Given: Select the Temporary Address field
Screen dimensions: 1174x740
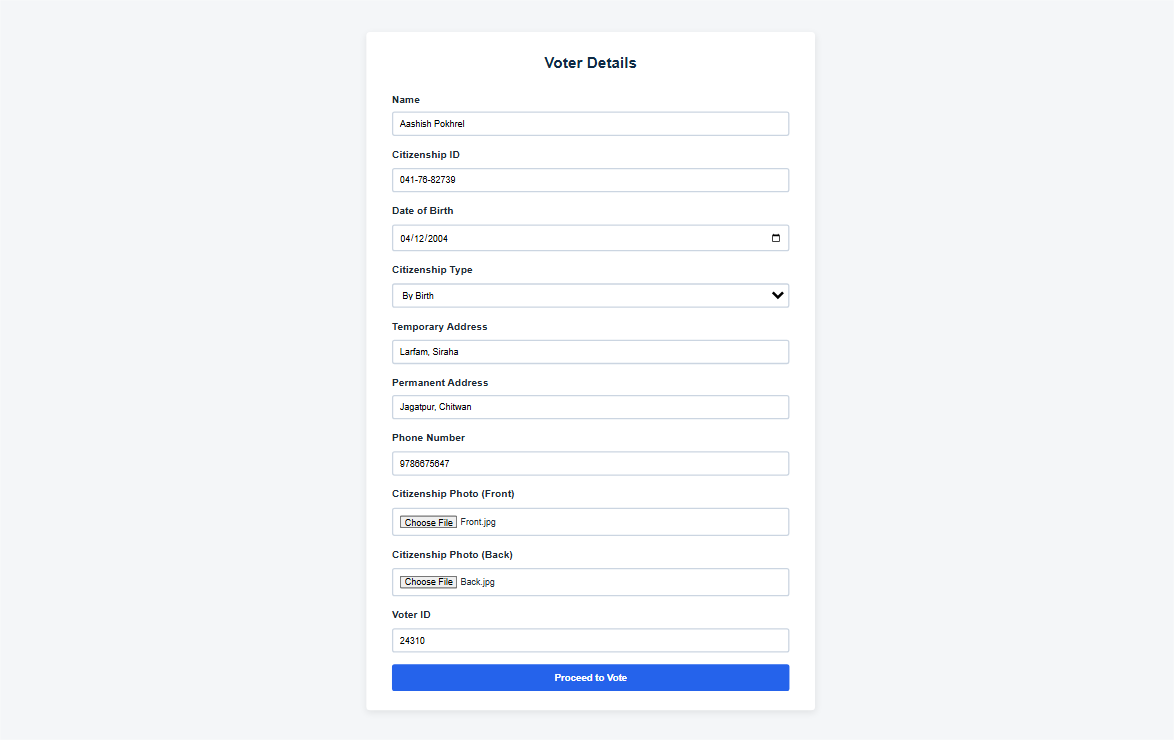Looking at the screenshot, I should pos(590,351).
